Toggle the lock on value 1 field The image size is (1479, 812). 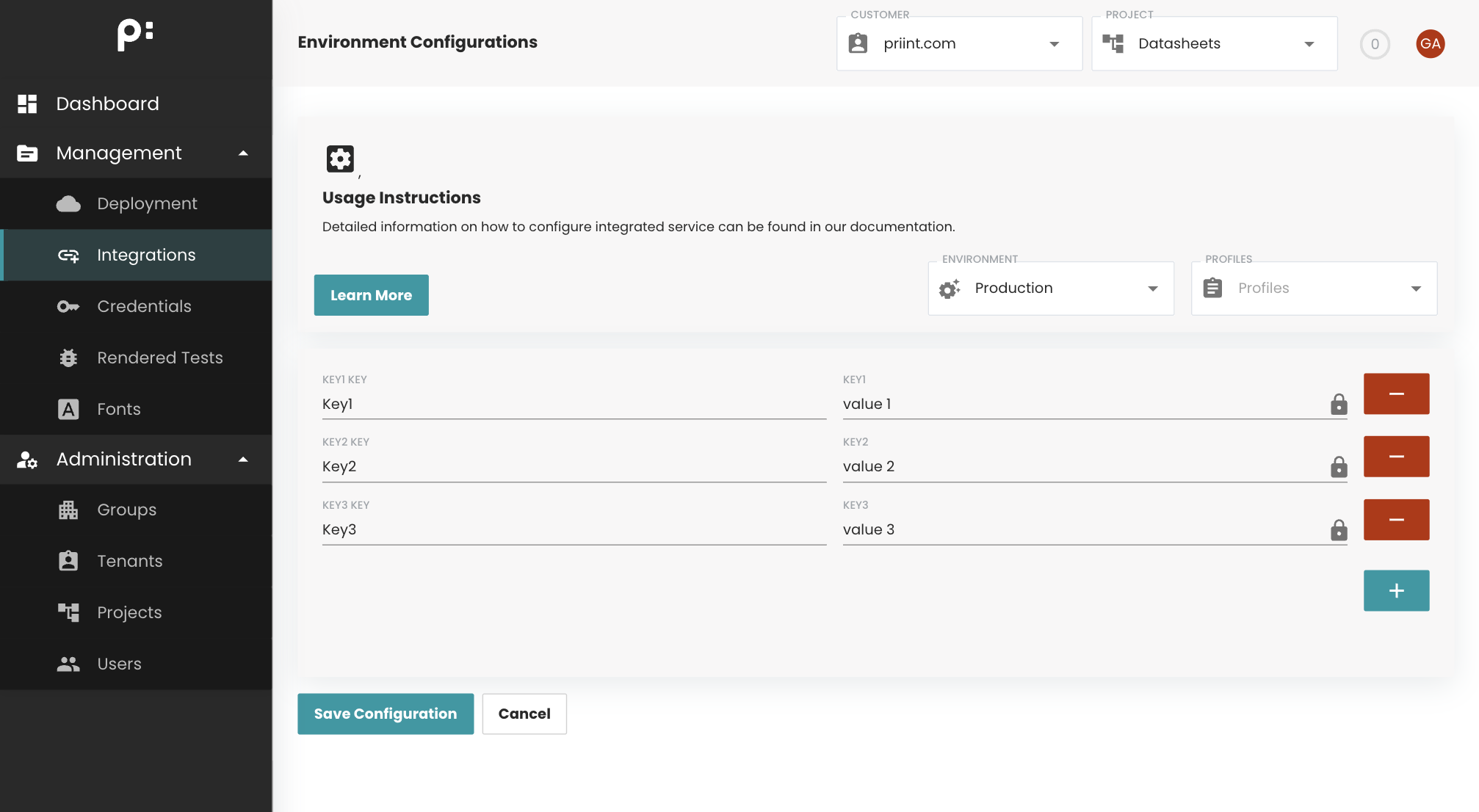click(x=1339, y=405)
